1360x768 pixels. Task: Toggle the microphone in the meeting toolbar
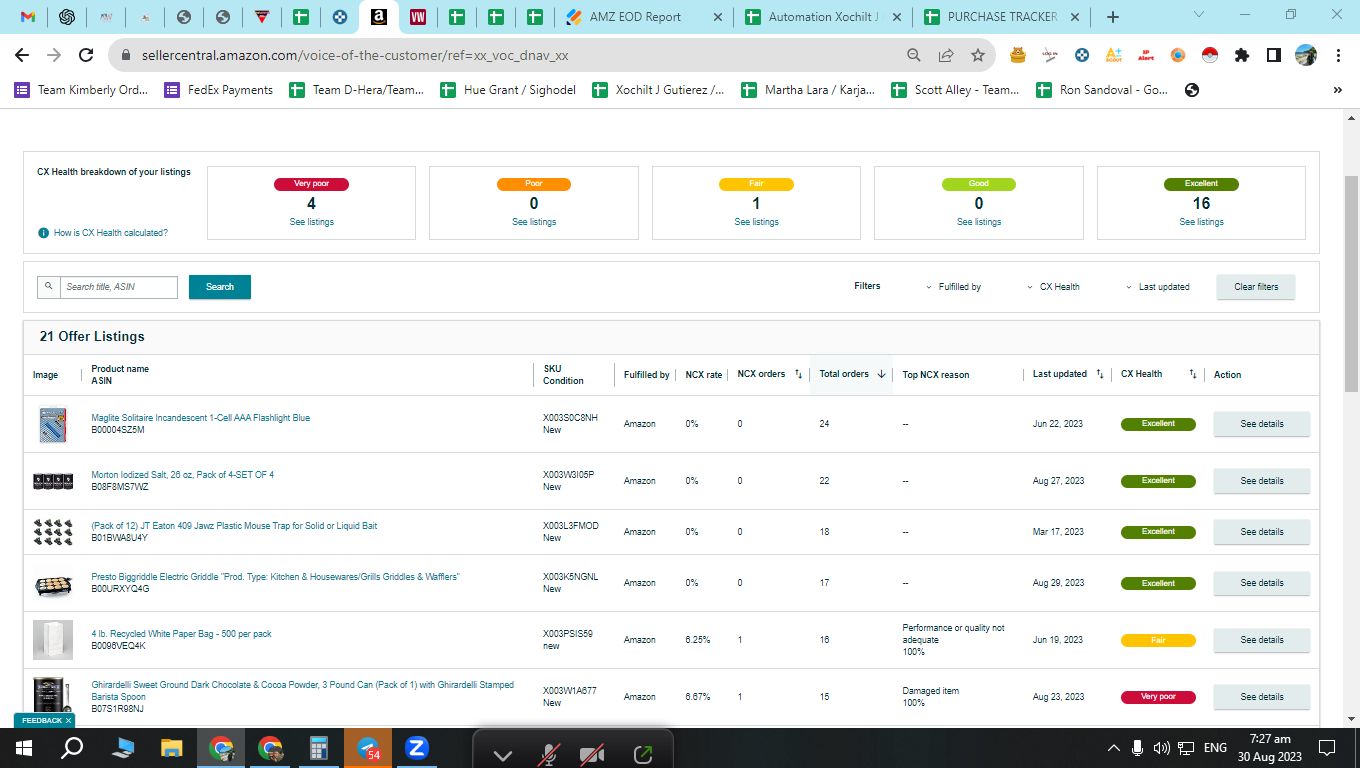[x=548, y=754]
